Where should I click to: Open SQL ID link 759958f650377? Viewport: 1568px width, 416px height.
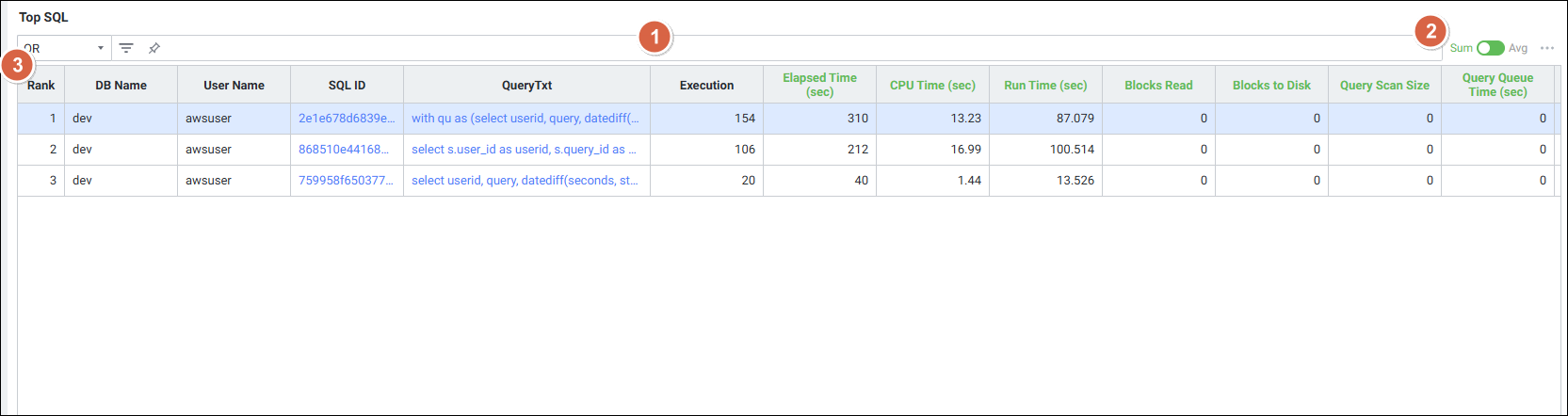pyautogui.click(x=346, y=181)
